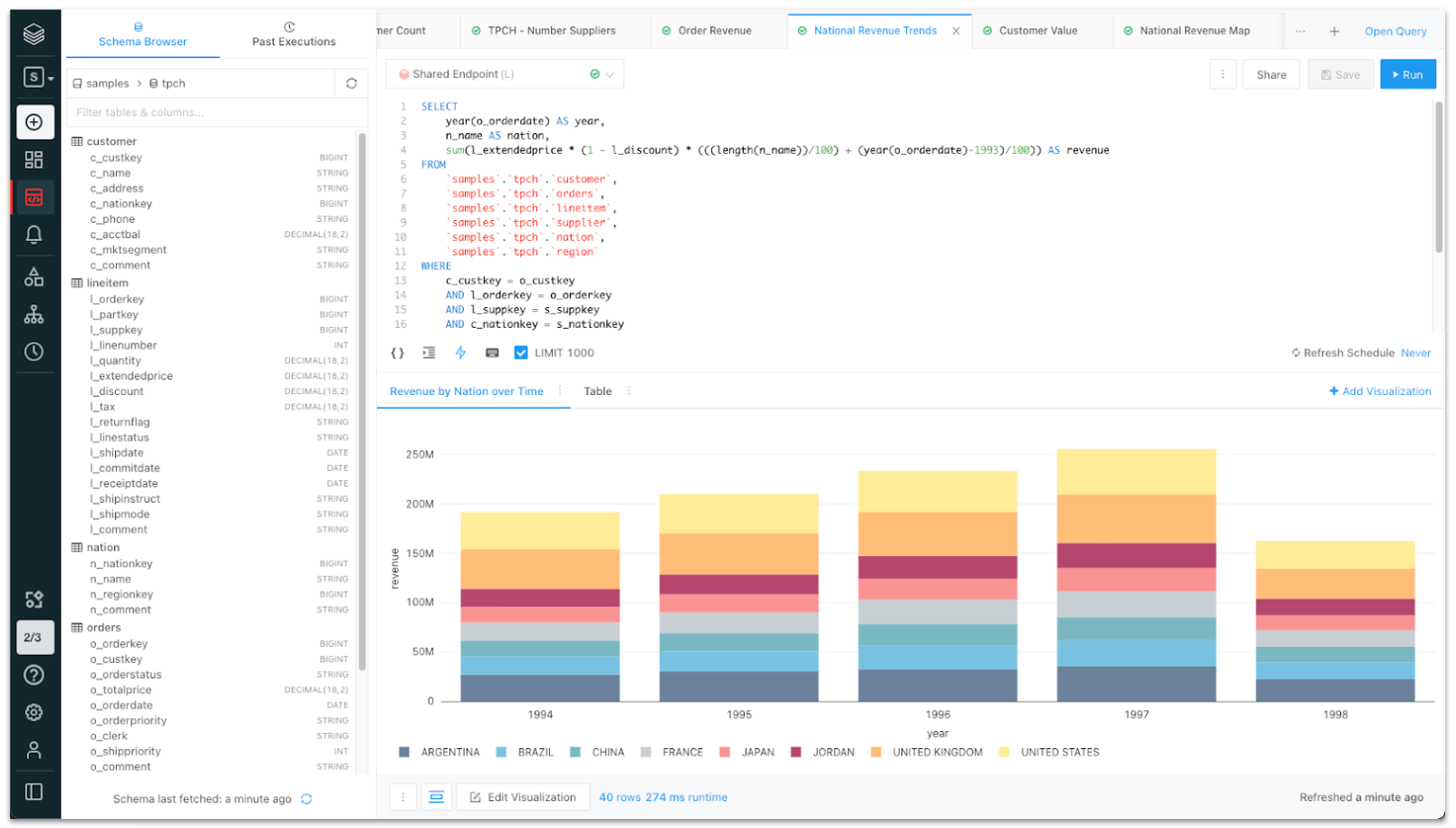This screenshot has height=828, width=1456.
Task: Open the editor kebab menu next to Share
Action: point(1223,74)
